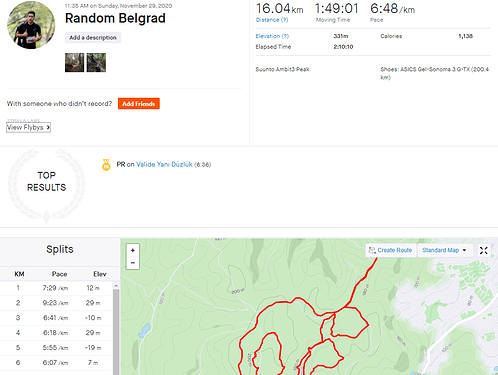Open the Distance help link
Image resolution: width=498 pixels, height=375 pixels.
[272, 20]
